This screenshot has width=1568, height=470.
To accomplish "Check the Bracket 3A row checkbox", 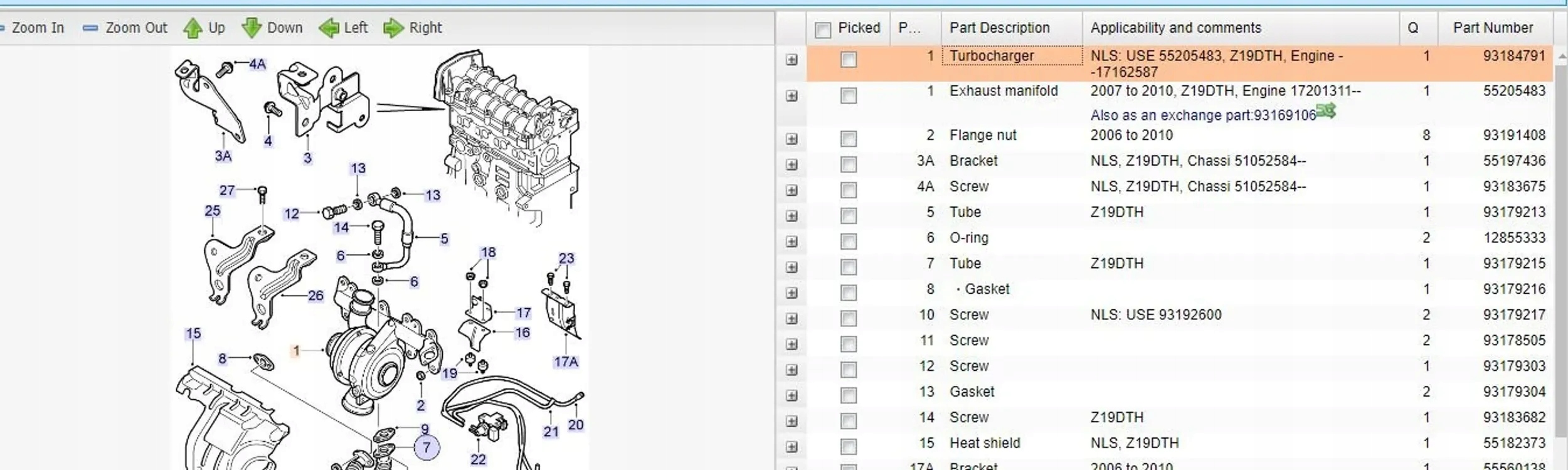I will (848, 164).
